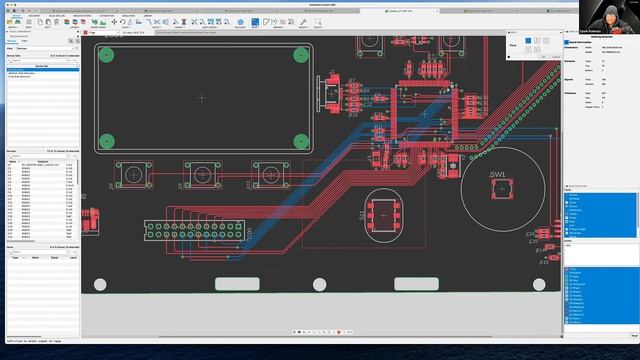Switch to the View tab in the left panel
The width and height of the screenshot is (640, 360).
[24, 41]
